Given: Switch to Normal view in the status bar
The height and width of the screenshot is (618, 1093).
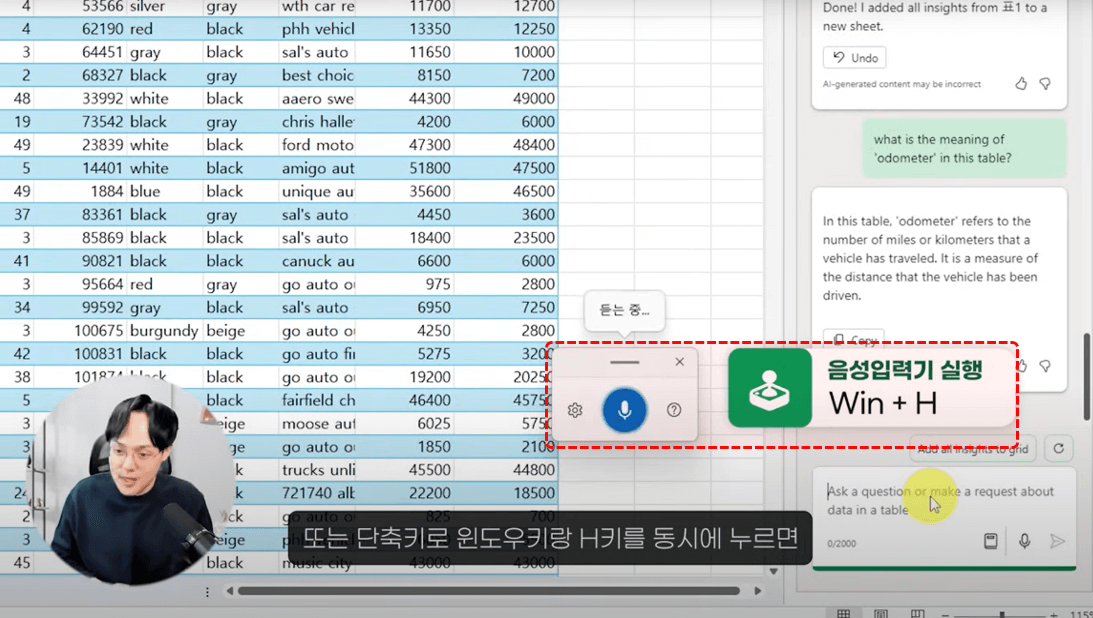Looking at the screenshot, I should (843, 613).
